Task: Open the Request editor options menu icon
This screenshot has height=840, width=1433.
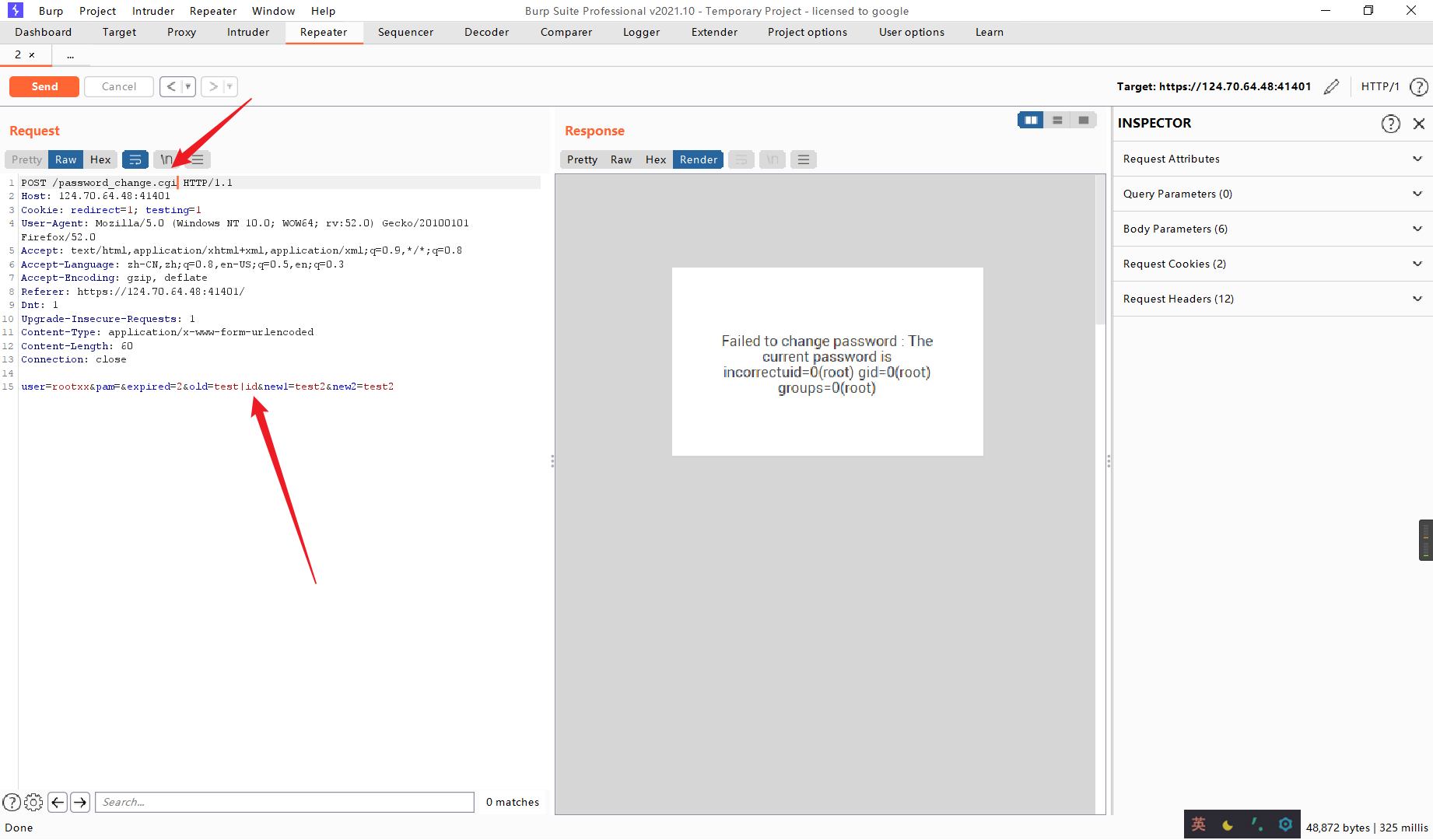Action: [198, 159]
